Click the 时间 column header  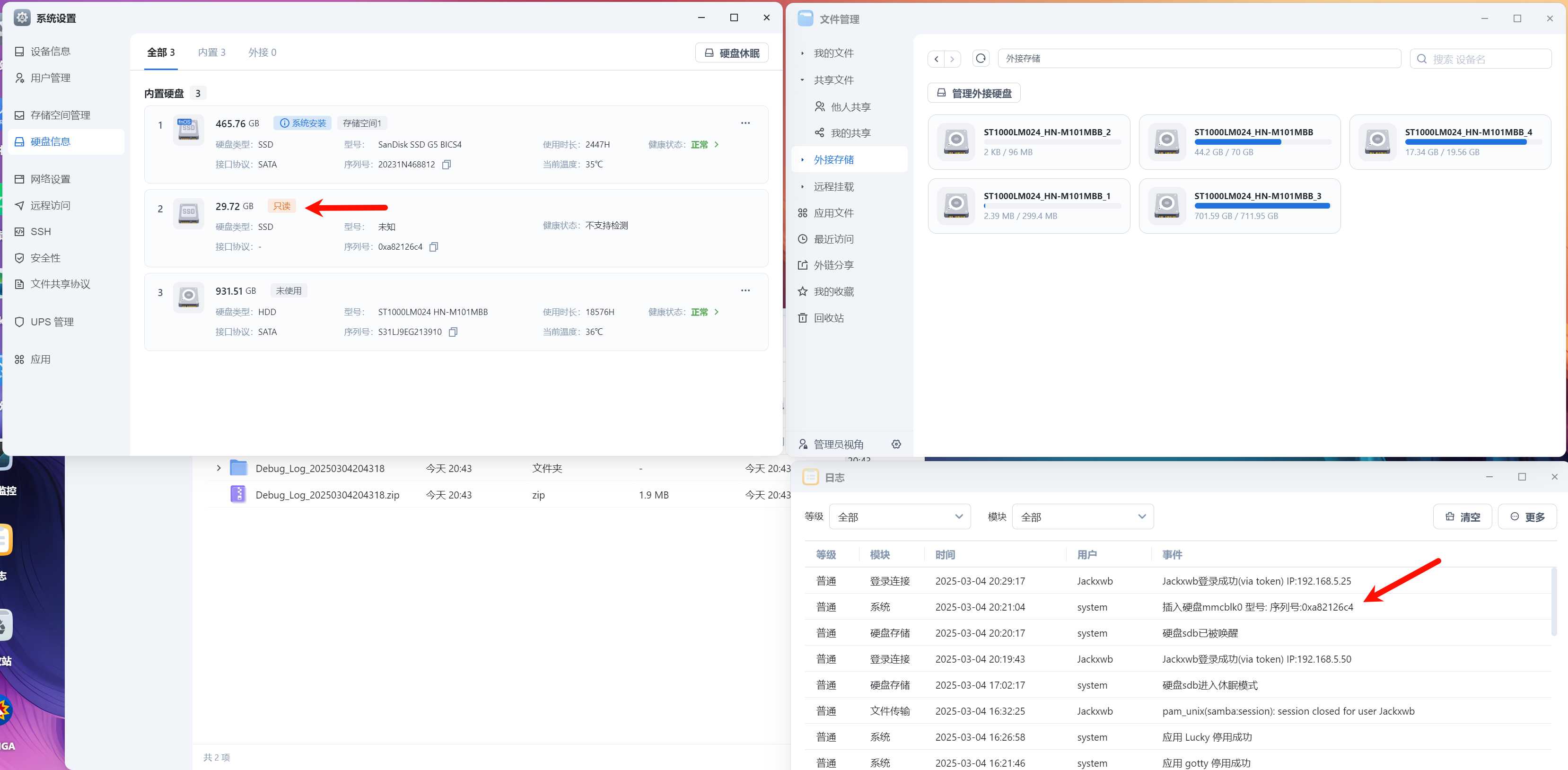[x=946, y=554]
